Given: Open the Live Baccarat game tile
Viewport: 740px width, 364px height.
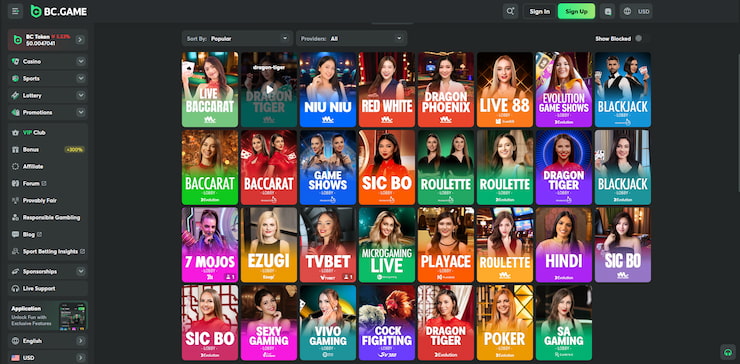Looking at the screenshot, I should coord(210,89).
